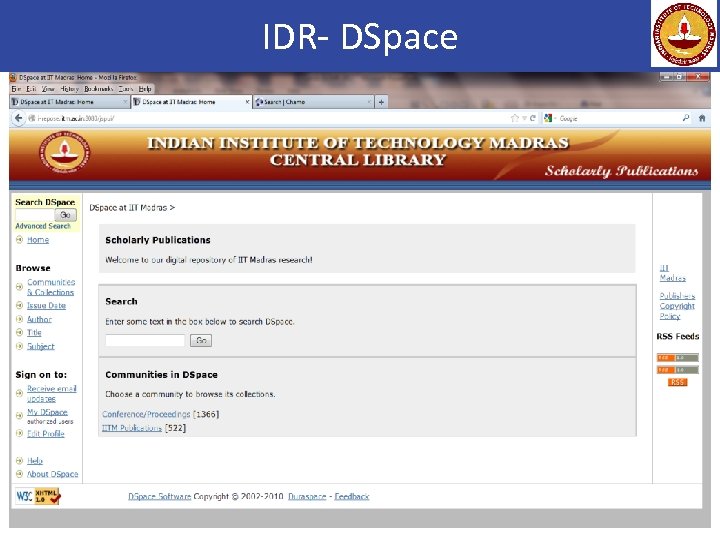Switch to the Search | Chamo tab
720x540 pixels.
(312, 102)
